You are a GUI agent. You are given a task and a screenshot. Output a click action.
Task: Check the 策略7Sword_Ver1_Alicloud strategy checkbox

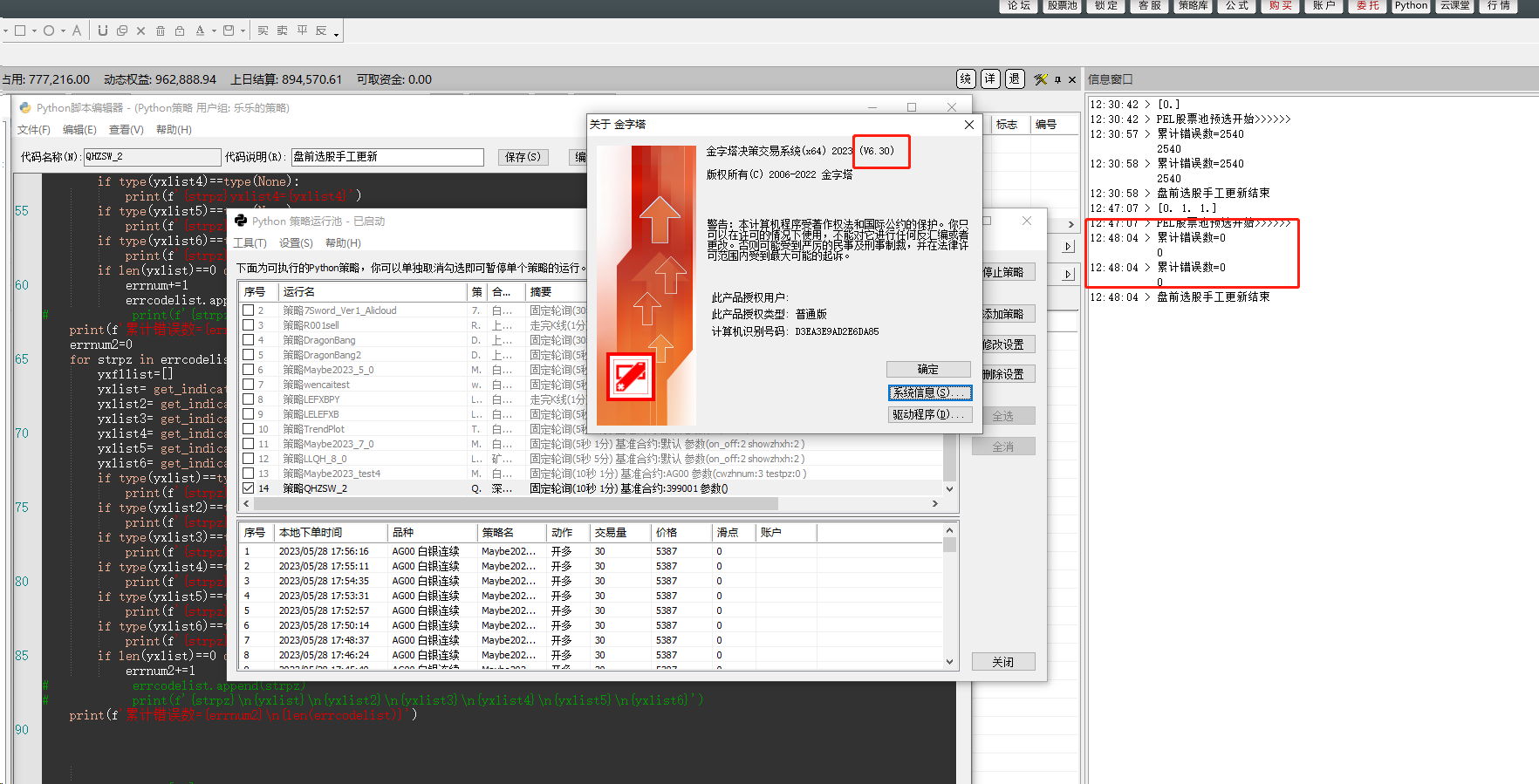pos(249,310)
